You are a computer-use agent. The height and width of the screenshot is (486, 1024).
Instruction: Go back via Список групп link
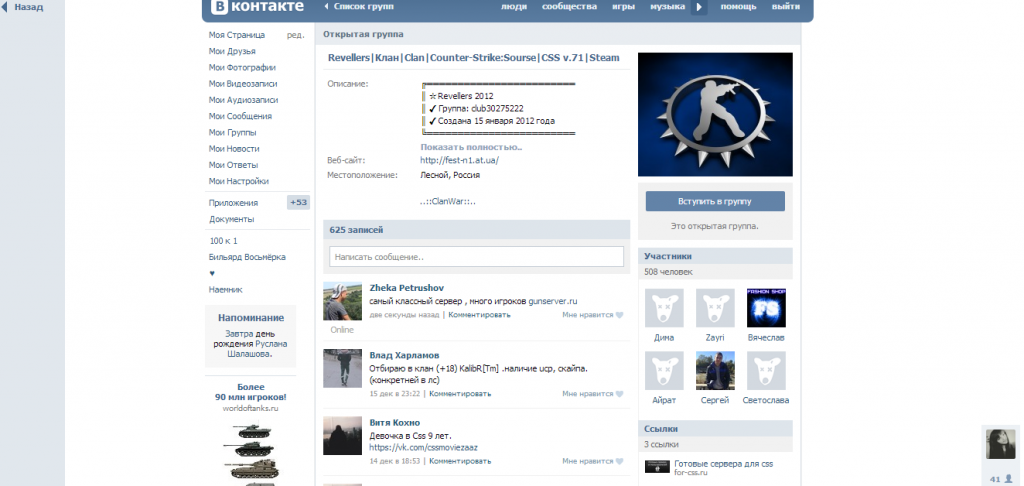click(358, 7)
